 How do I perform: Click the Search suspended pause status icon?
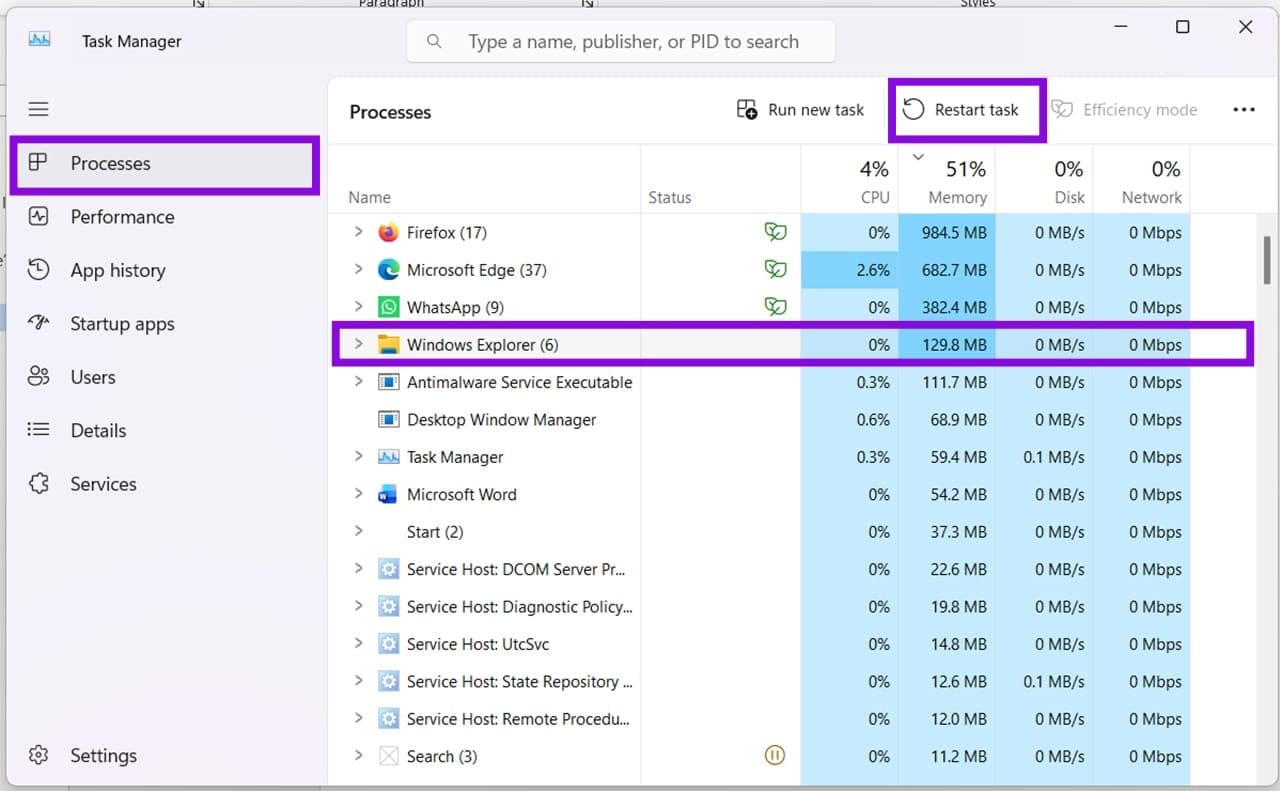pyautogui.click(x=774, y=756)
